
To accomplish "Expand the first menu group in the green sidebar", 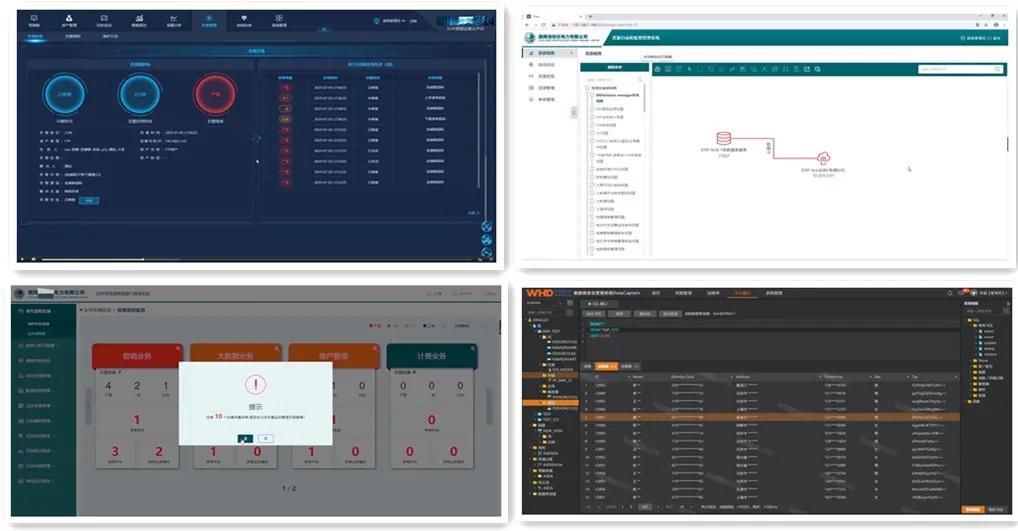I will (45, 311).
